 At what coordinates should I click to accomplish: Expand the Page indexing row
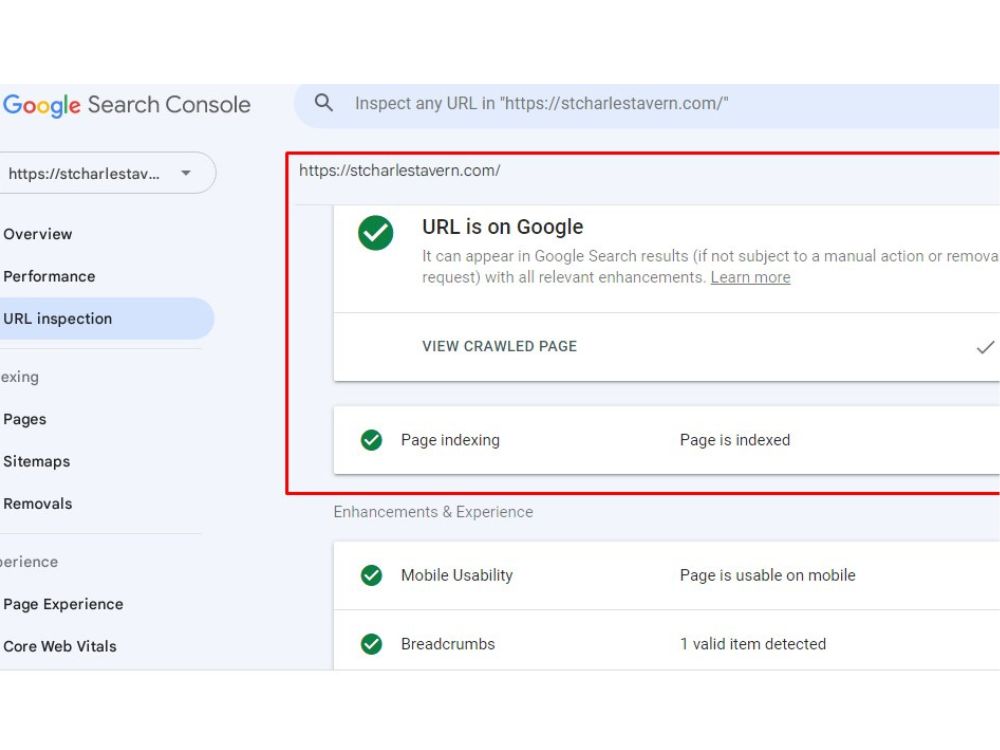[x=666, y=440]
